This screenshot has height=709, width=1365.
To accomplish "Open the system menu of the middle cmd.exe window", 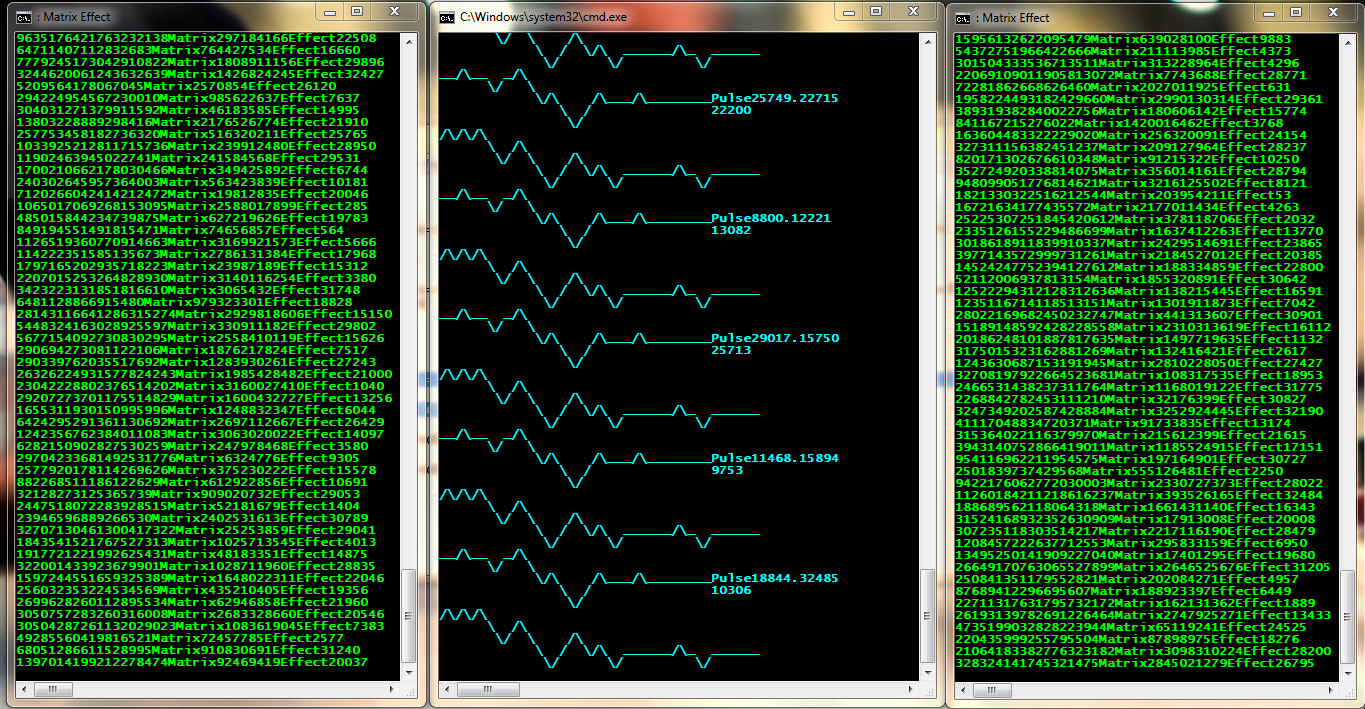I will [447, 11].
